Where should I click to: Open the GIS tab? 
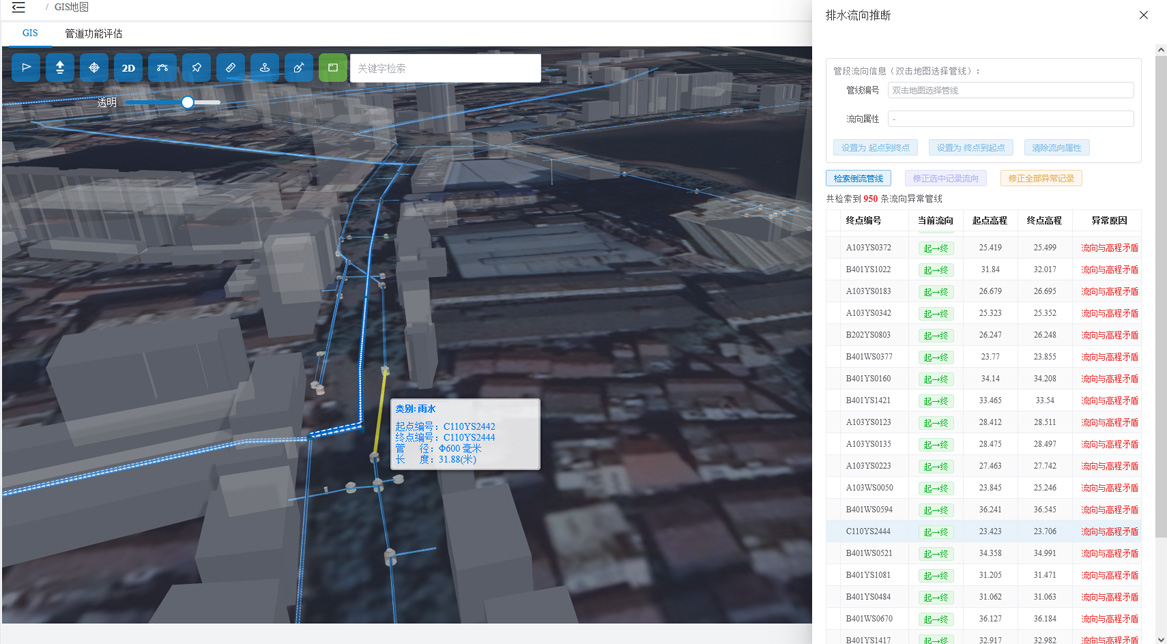coord(30,33)
